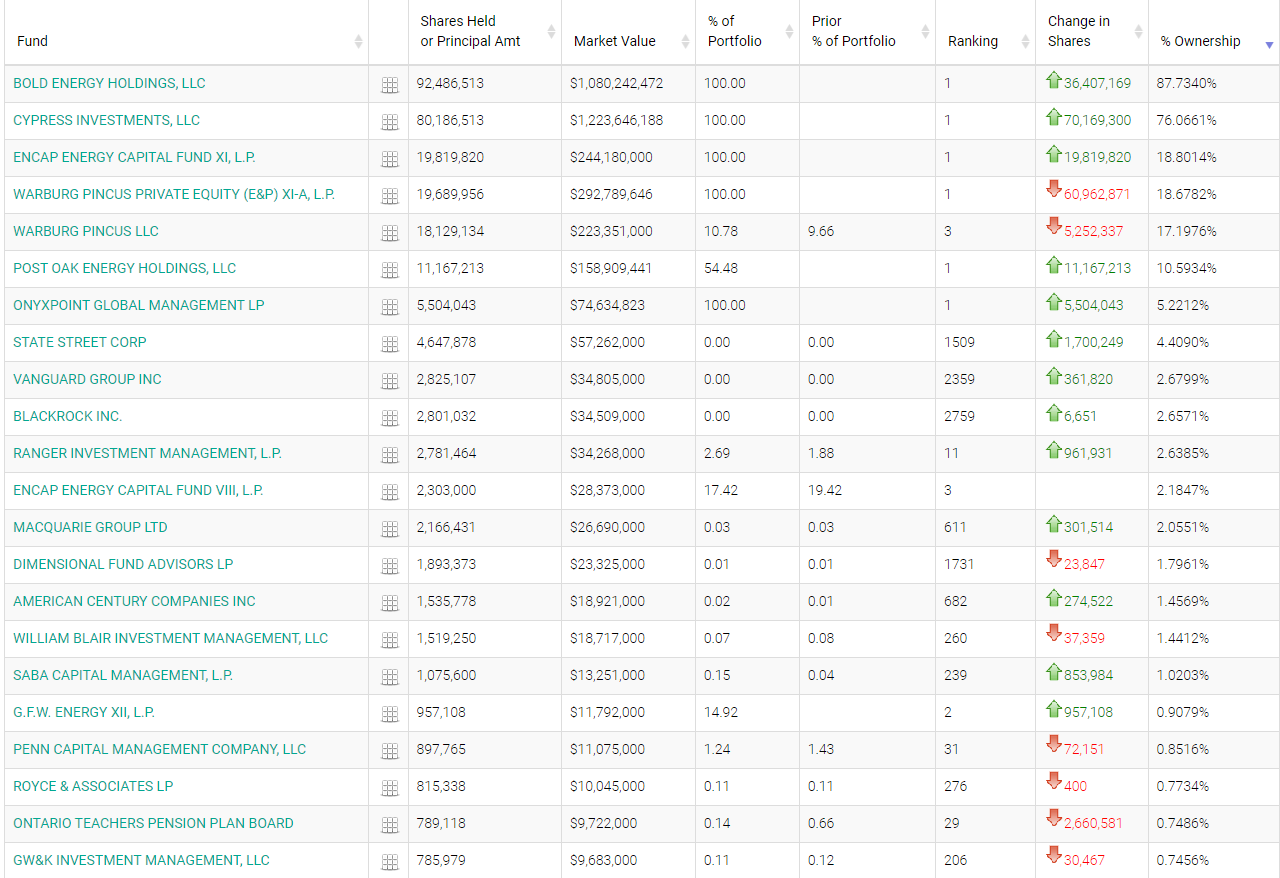The width and height of the screenshot is (1280, 878).
Task: Open grid icon for Dimensional Fund Advisors row
Action: point(390,566)
